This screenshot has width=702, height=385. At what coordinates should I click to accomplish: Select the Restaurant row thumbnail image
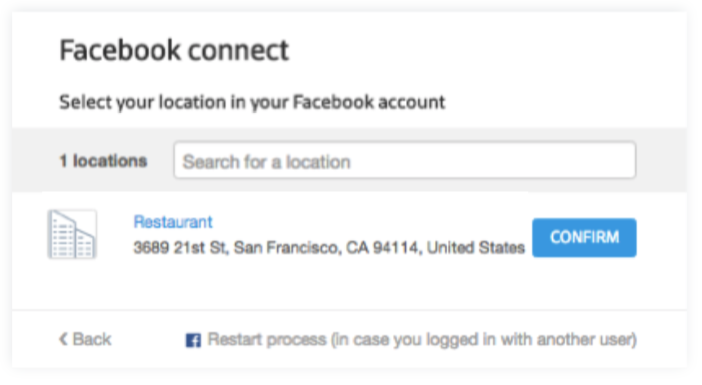coord(72,234)
